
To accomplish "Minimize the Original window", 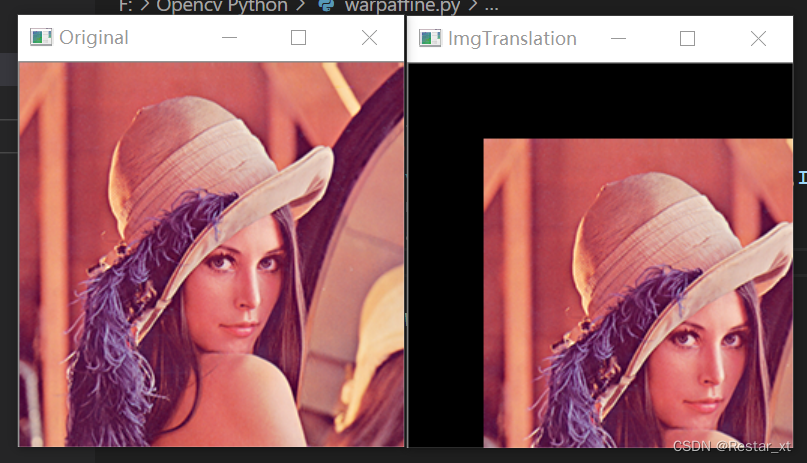I will click(x=230, y=38).
